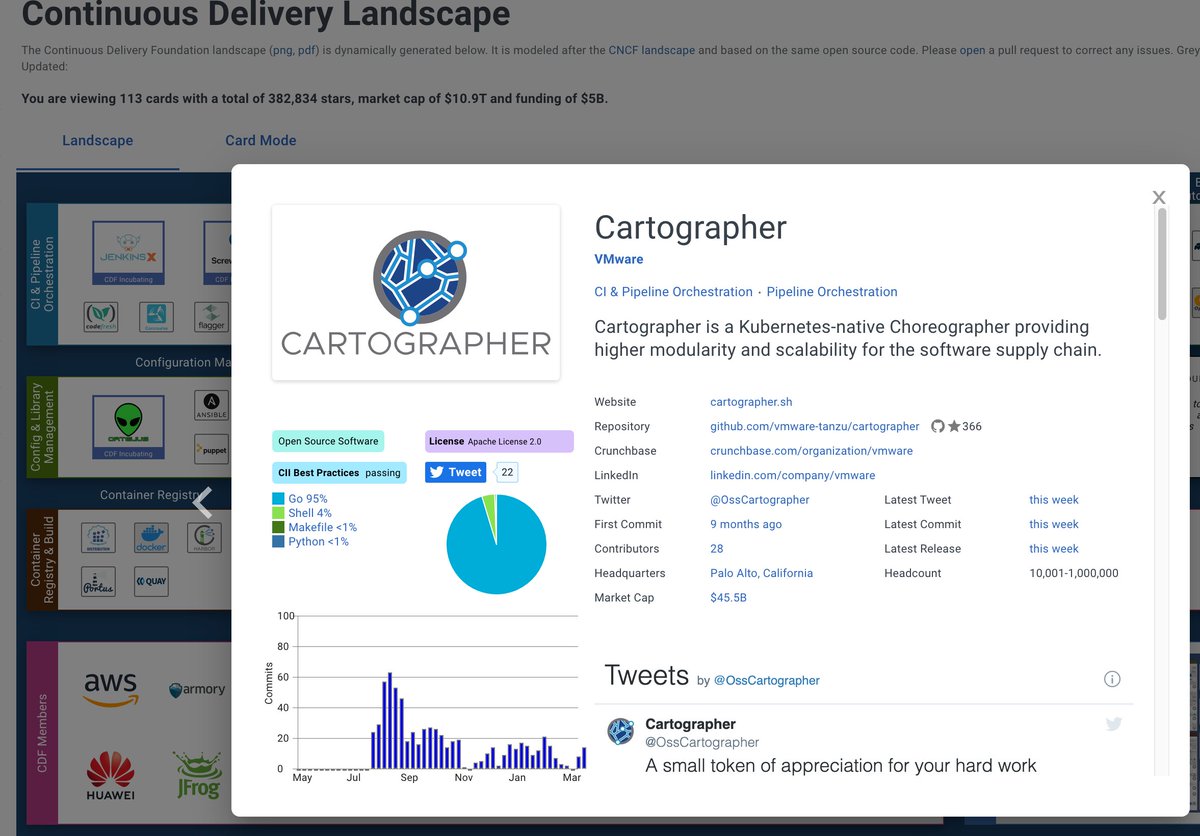Click Latest Release this week link

point(1054,549)
